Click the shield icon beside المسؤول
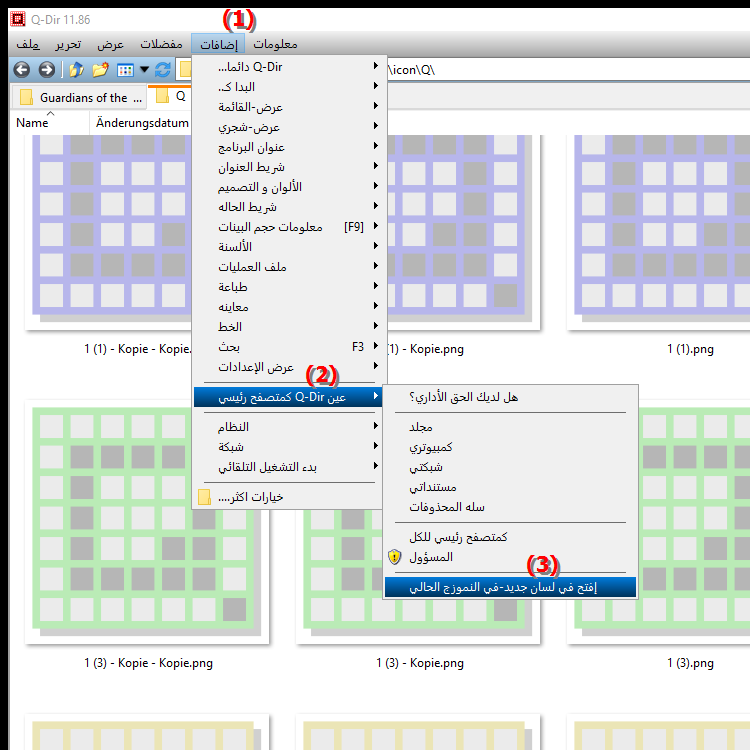750x750 pixels. pos(395,557)
